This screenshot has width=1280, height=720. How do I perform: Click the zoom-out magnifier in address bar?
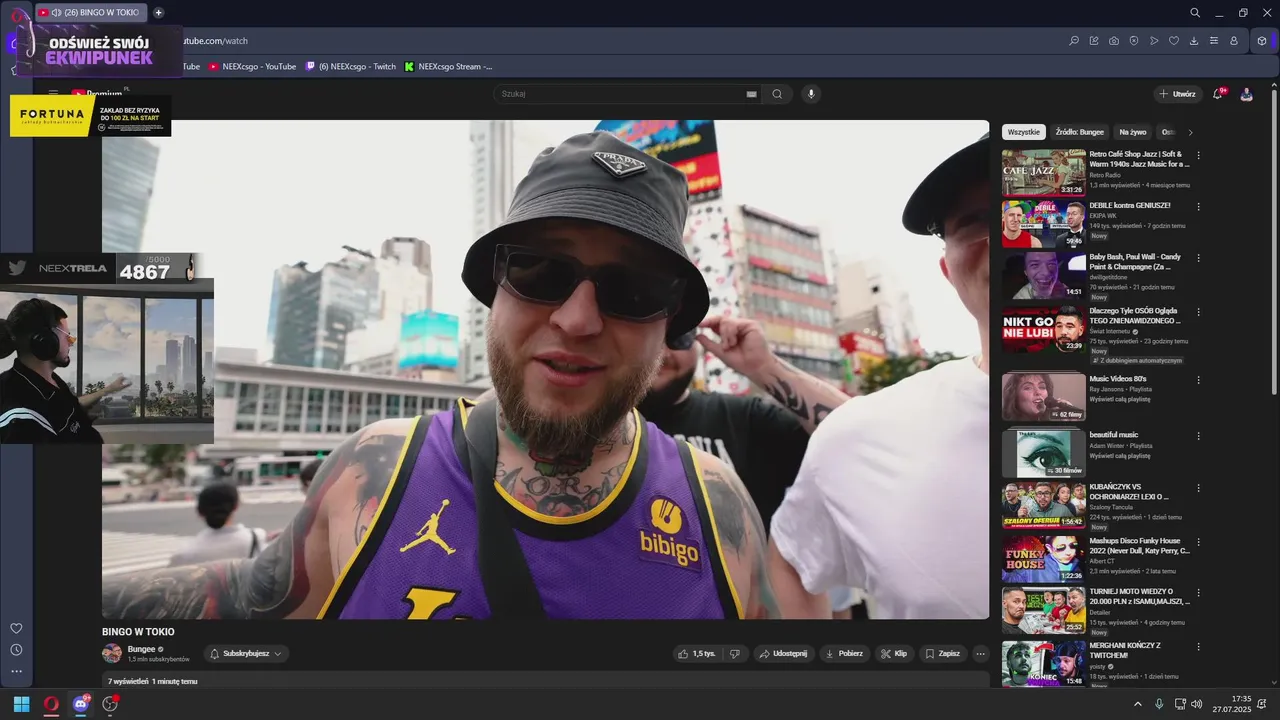coord(1074,41)
